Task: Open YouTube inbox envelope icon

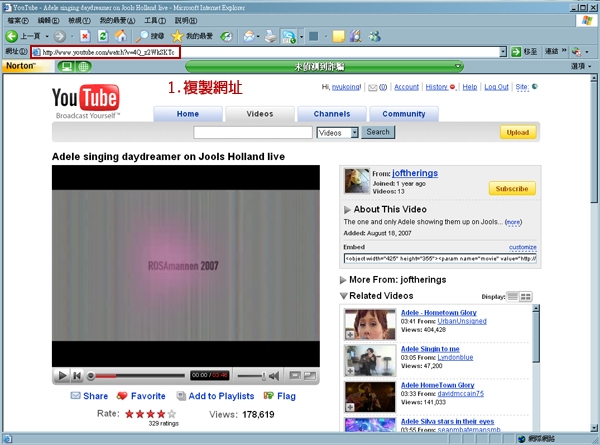Action: coord(372,88)
